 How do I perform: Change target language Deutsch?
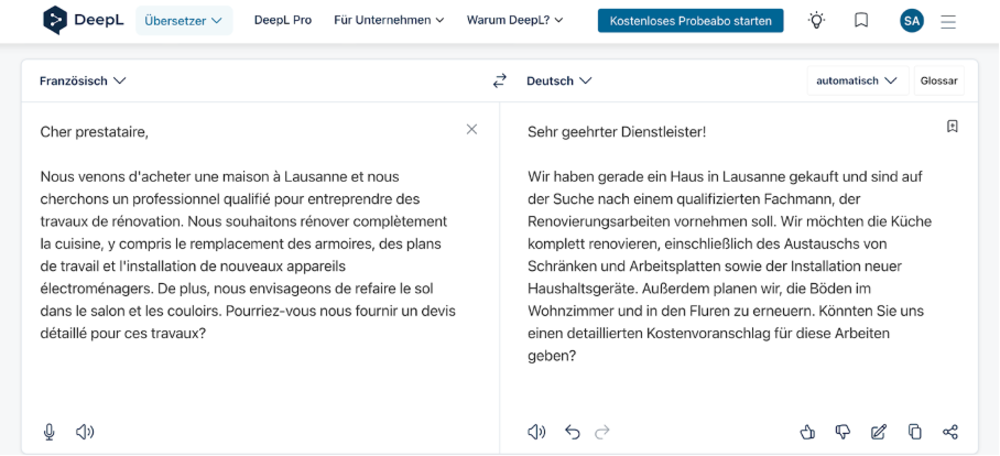click(x=559, y=81)
